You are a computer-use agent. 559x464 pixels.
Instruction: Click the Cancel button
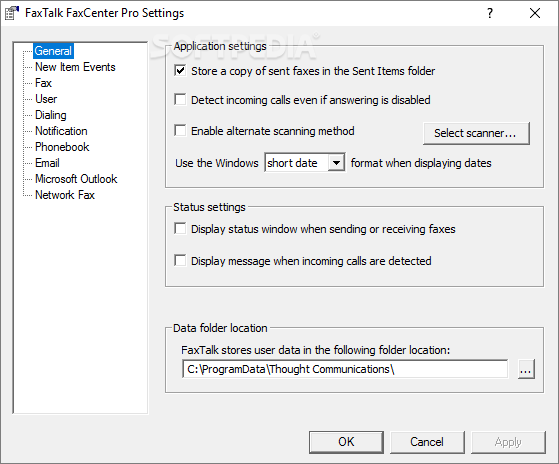point(427,442)
